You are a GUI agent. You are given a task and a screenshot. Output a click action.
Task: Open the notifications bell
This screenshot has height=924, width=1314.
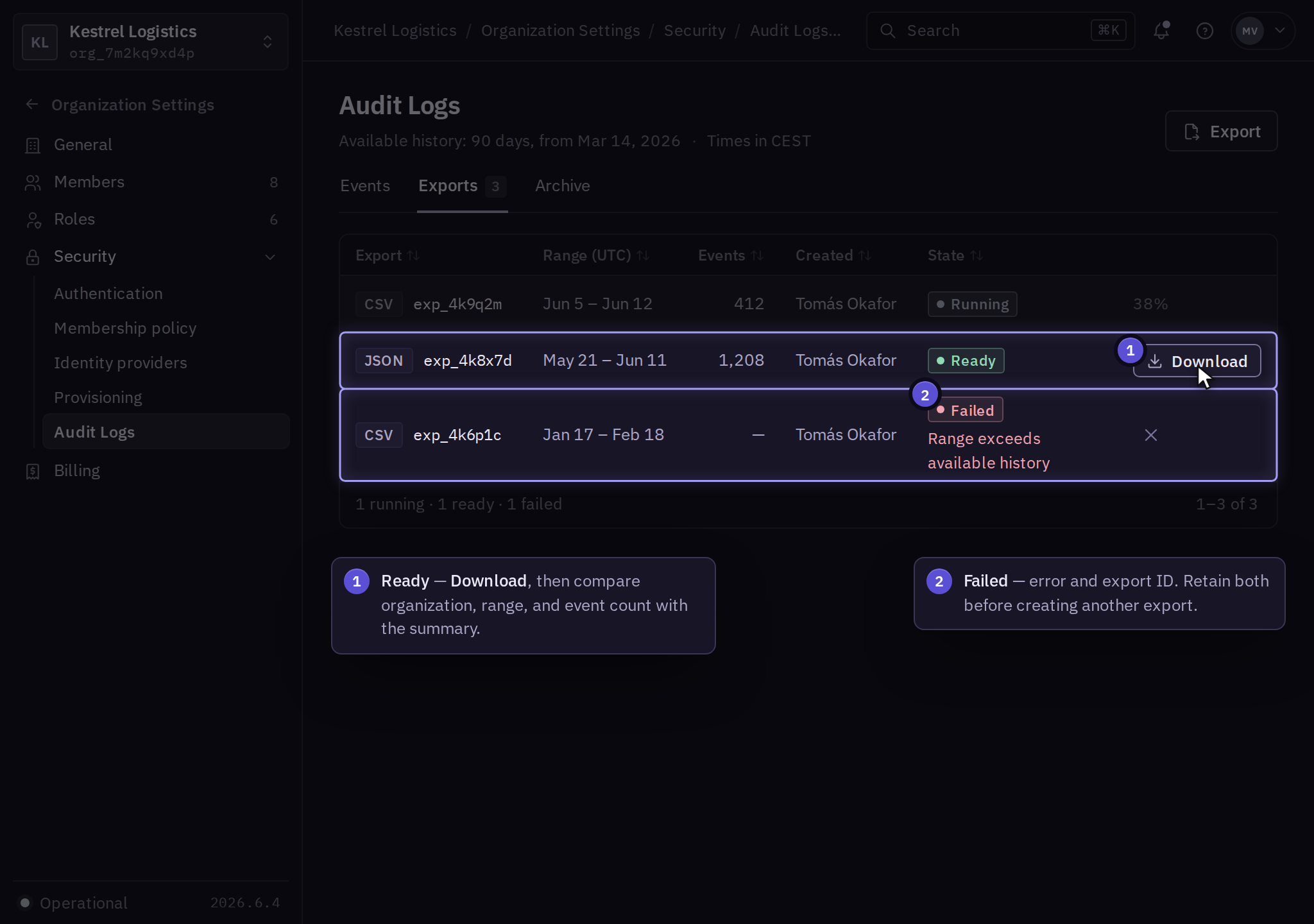(x=1161, y=31)
